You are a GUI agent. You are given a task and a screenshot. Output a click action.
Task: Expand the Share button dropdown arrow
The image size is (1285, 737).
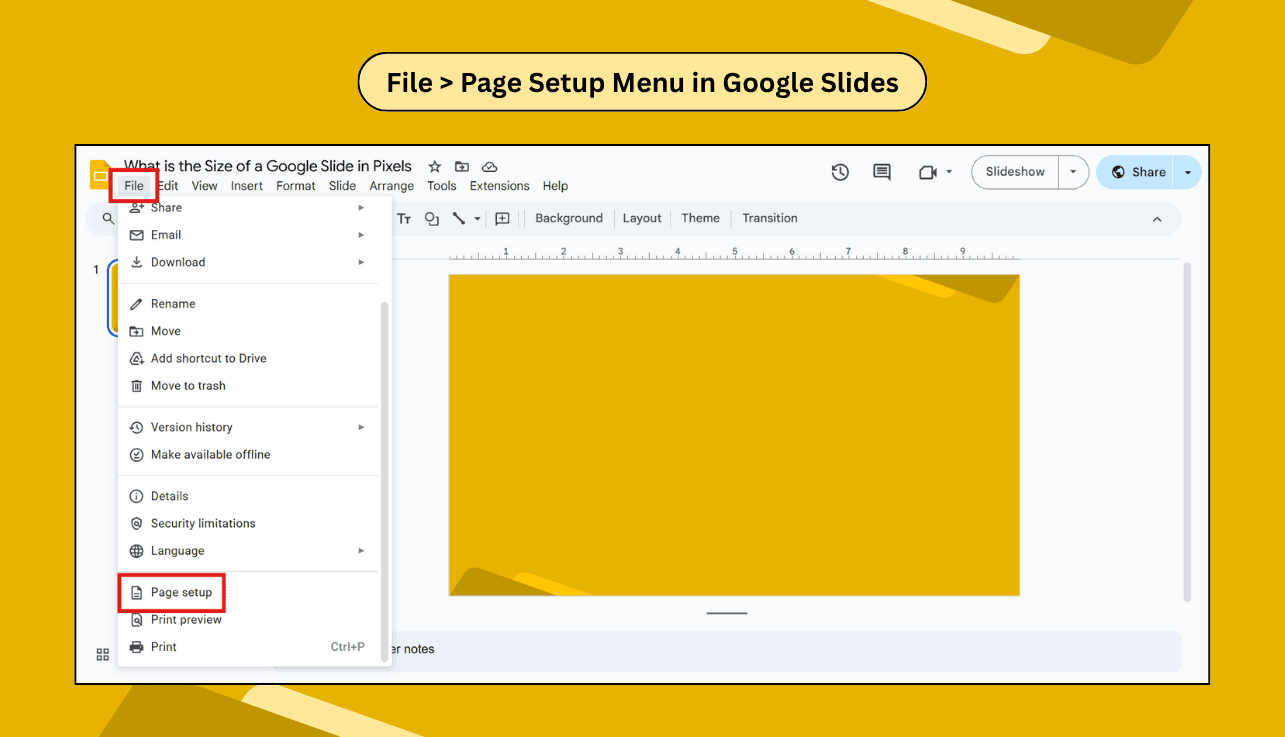click(1188, 172)
